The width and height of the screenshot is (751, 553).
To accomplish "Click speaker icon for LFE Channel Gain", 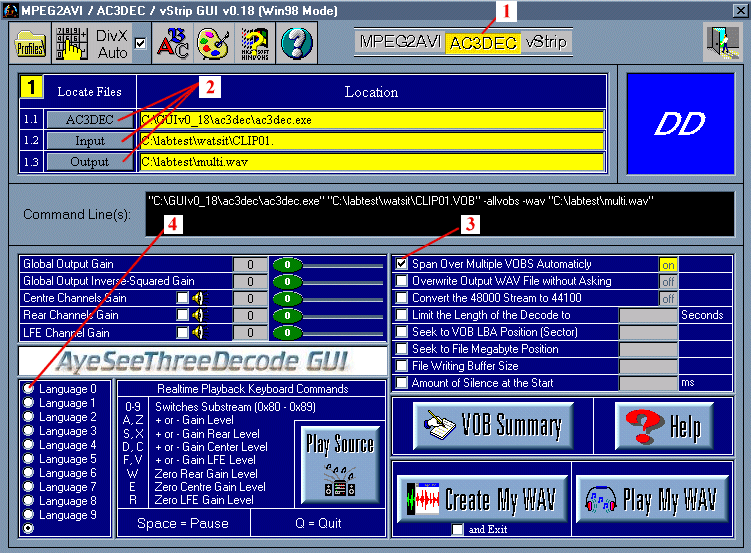I will [199, 332].
